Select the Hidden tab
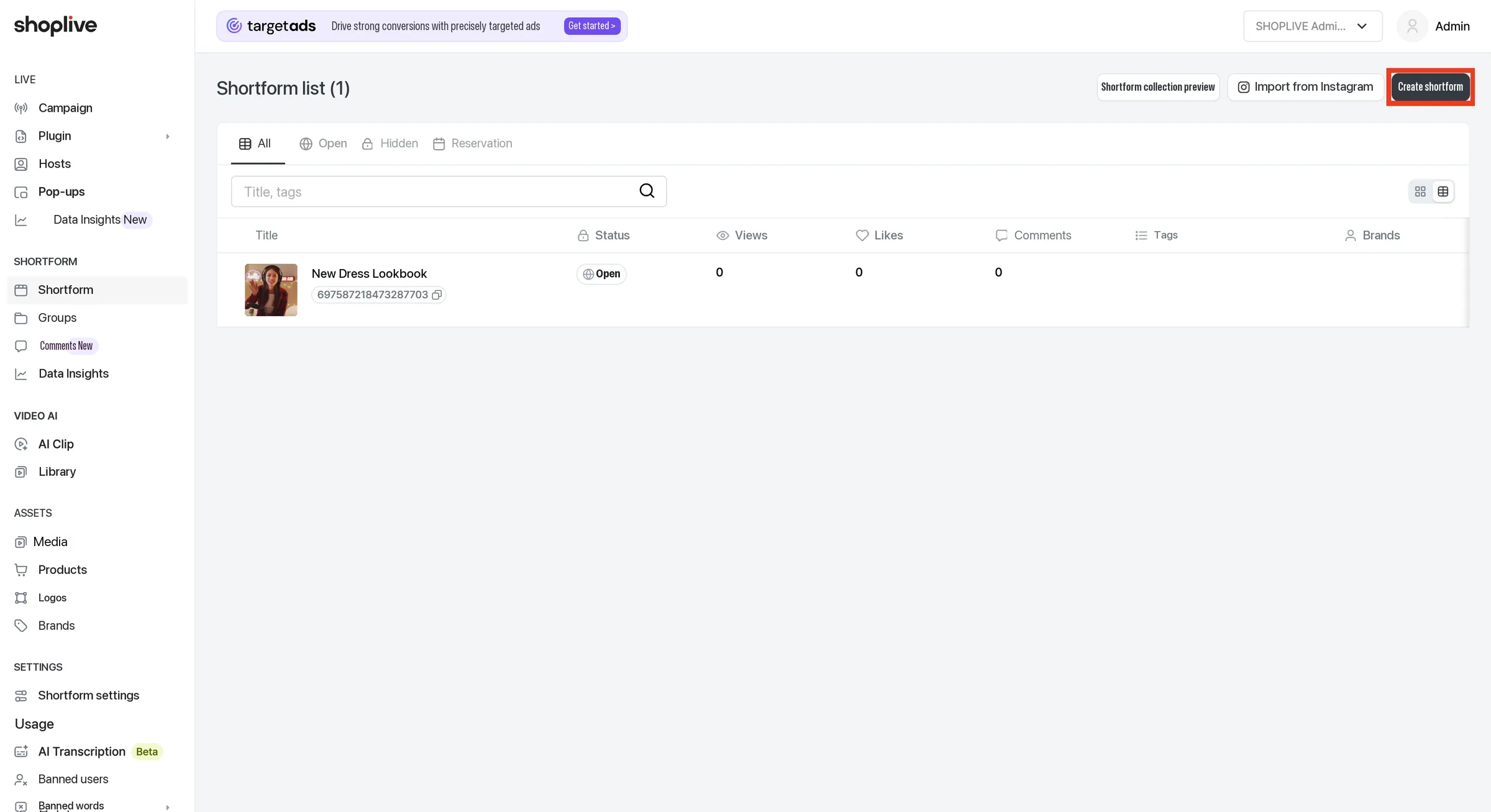The width and height of the screenshot is (1491, 812). [390, 144]
